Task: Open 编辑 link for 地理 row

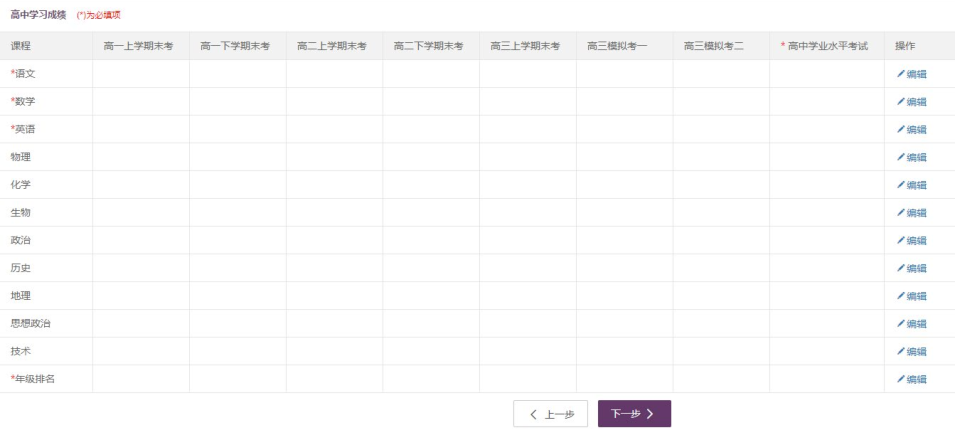Action: point(911,296)
